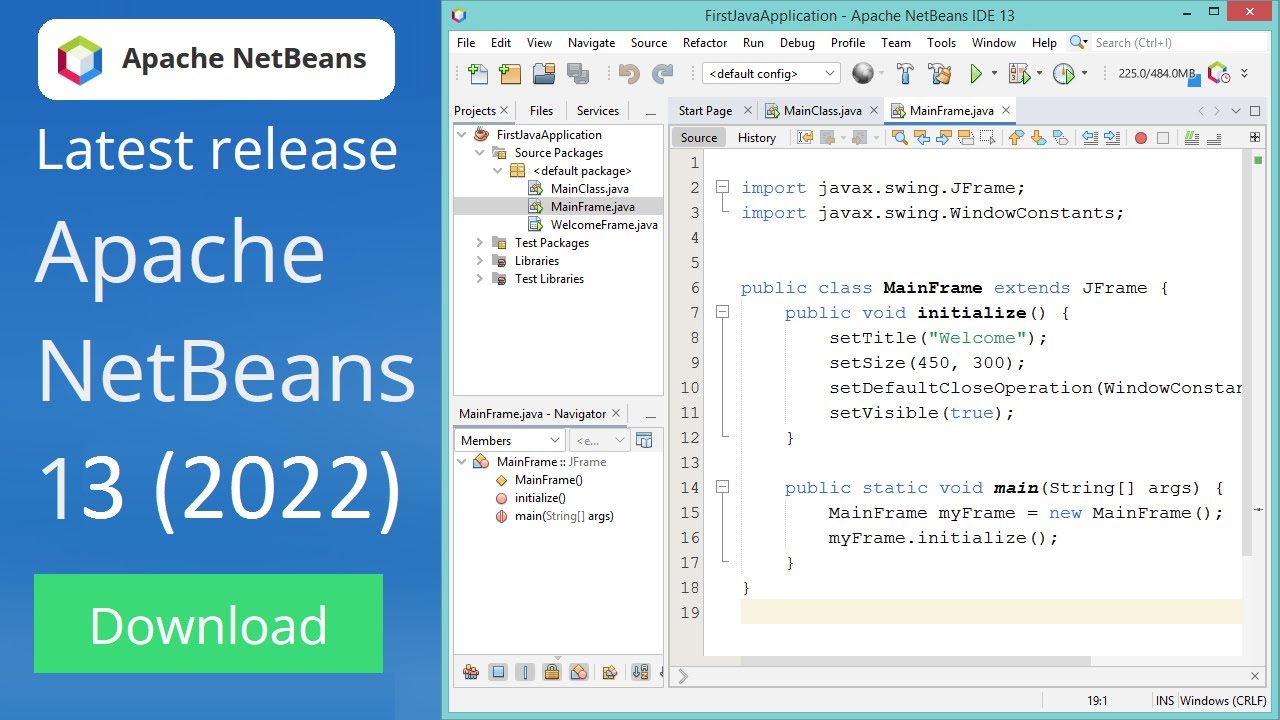
Task: Click the editor split window icon
Action: pos(1255,138)
